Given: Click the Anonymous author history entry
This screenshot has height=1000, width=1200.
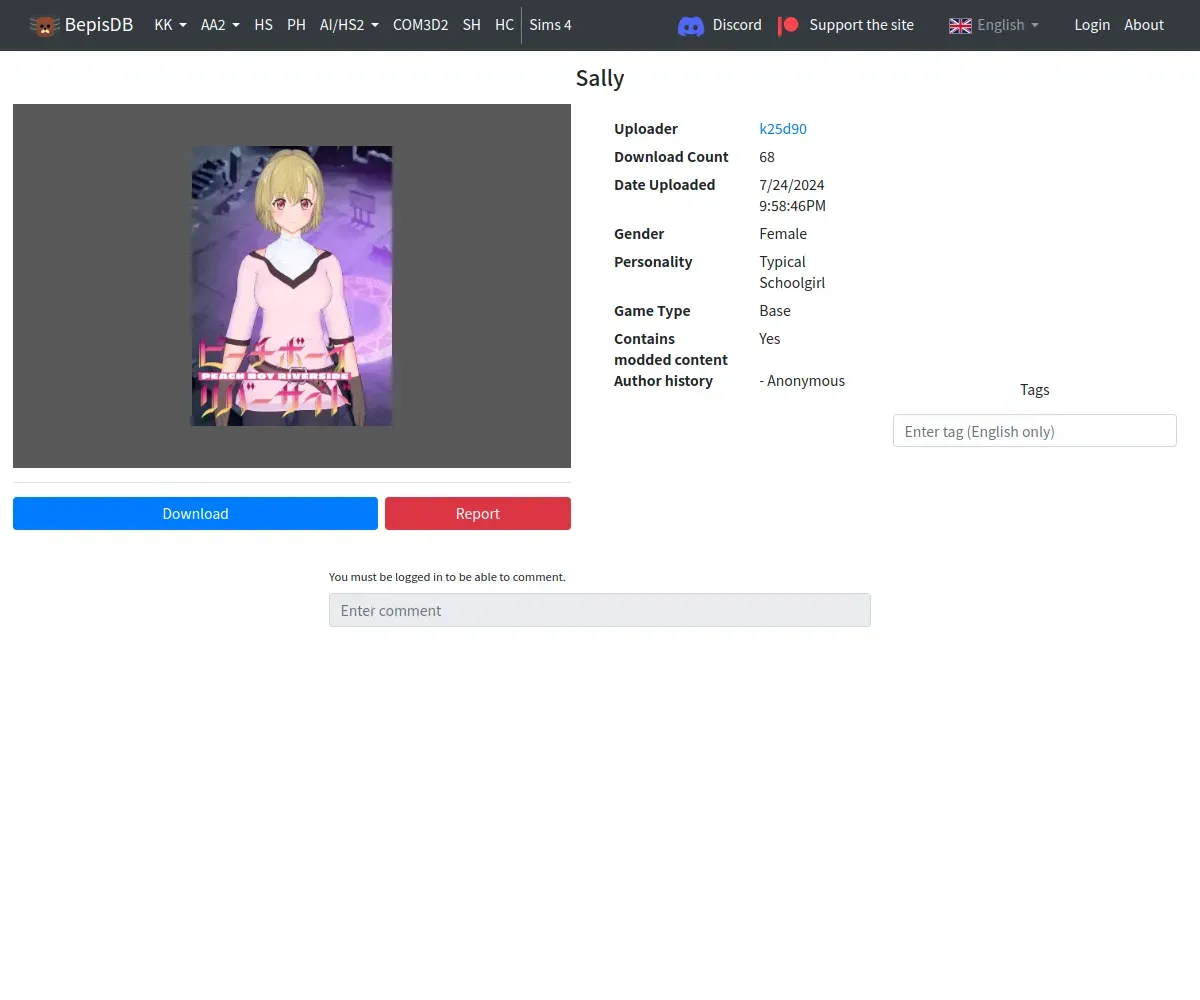Looking at the screenshot, I should coord(802,381).
